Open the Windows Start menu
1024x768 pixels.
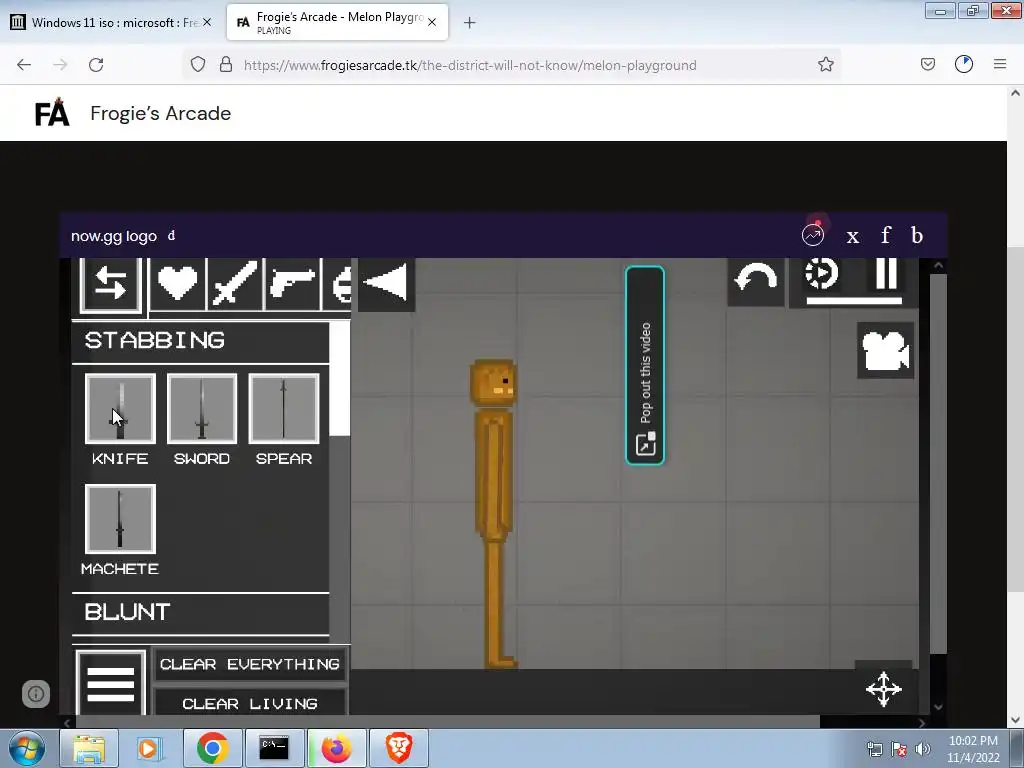27,748
